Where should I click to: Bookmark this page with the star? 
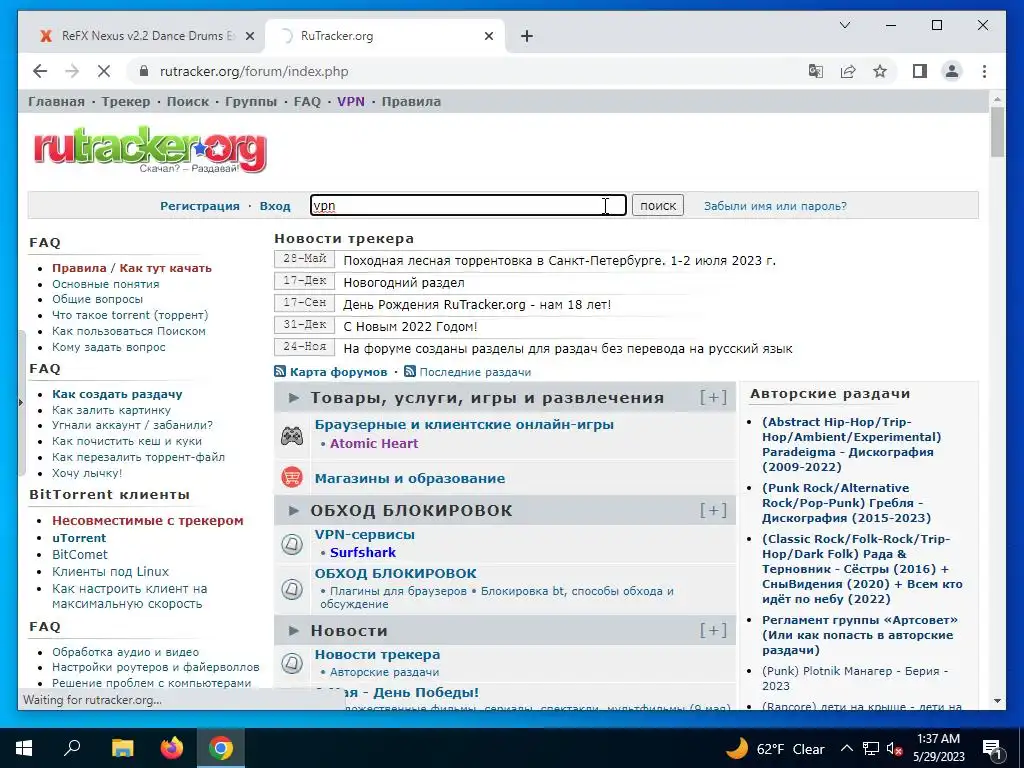click(x=880, y=71)
